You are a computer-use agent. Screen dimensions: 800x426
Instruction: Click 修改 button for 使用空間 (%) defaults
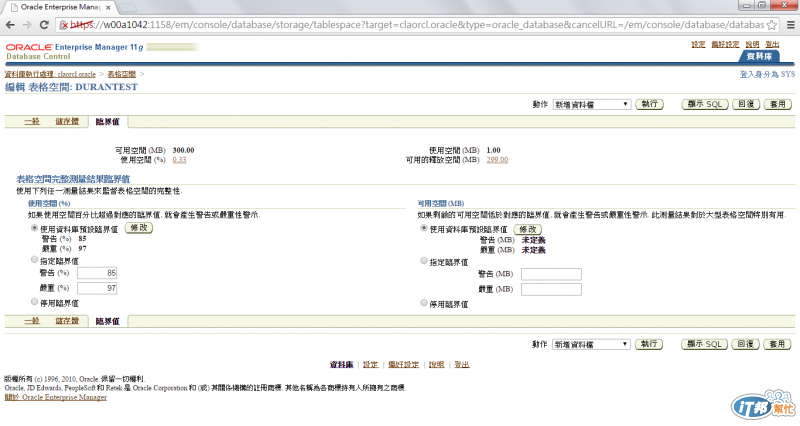coord(139,228)
